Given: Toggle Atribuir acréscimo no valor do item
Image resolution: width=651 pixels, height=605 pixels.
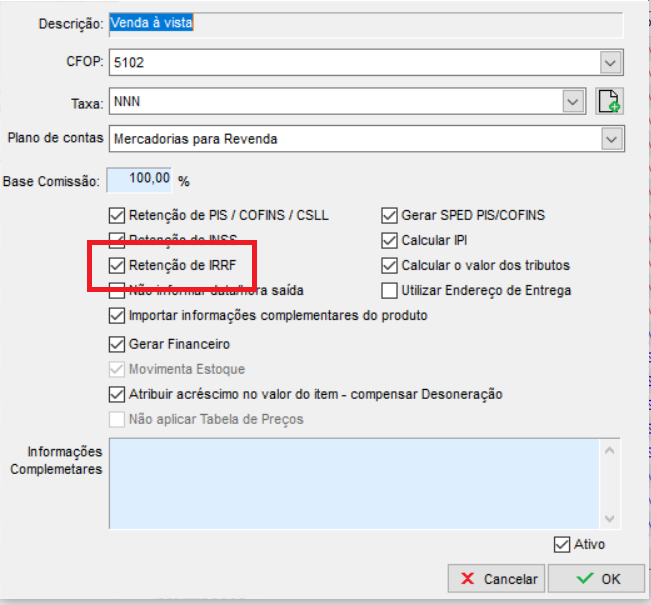Looking at the screenshot, I should coord(116,394).
